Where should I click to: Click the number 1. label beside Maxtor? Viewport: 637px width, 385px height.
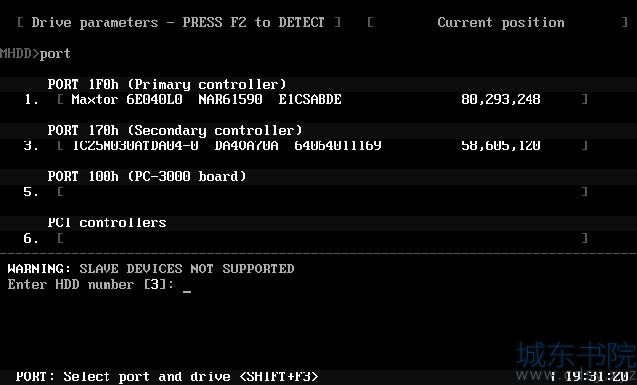pyautogui.click(x=31, y=99)
